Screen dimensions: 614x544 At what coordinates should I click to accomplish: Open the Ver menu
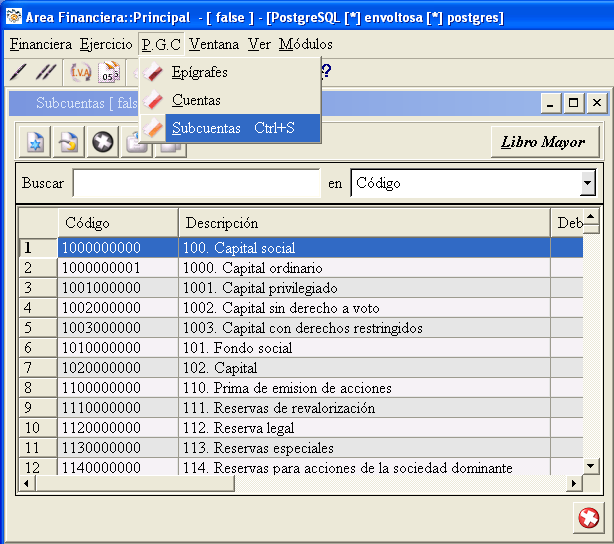tap(259, 44)
